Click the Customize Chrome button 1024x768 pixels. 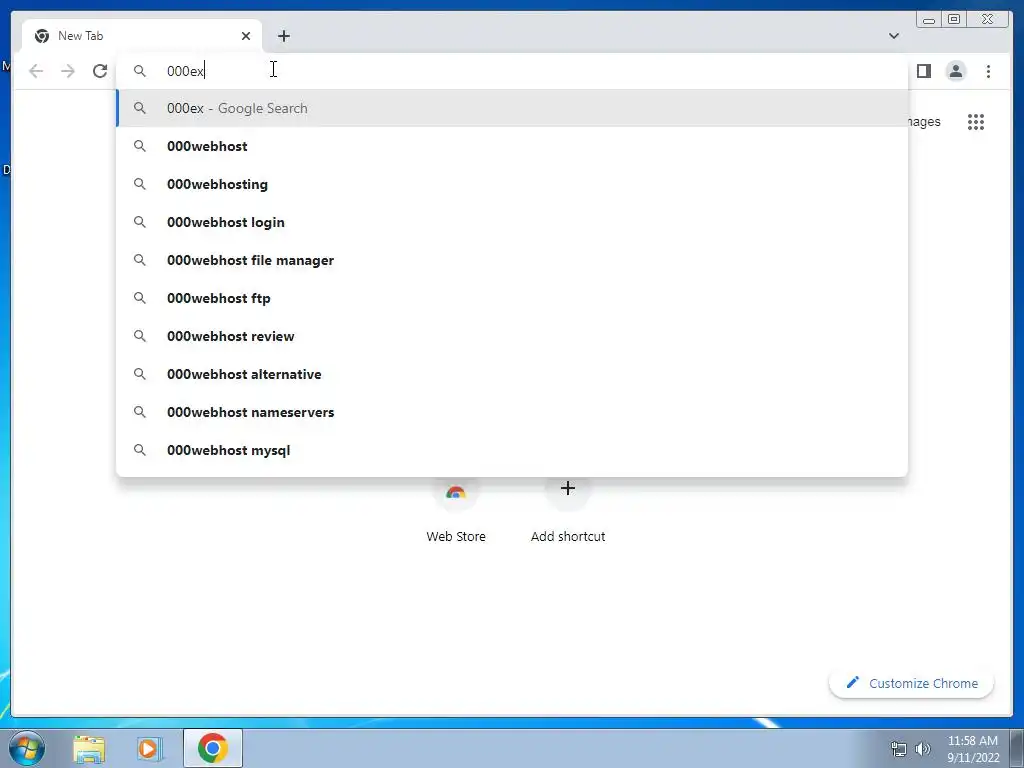click(912, 683)
